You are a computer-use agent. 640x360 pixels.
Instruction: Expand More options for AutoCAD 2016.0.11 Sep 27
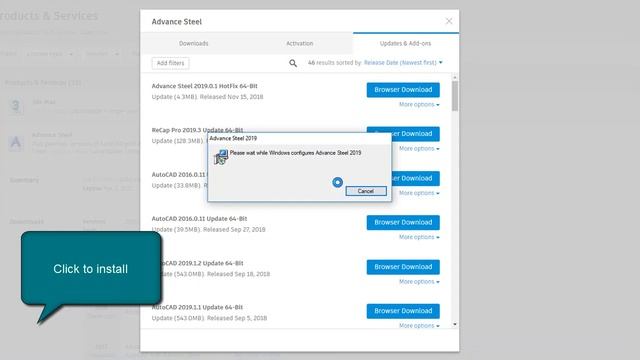tap(419, 237)
